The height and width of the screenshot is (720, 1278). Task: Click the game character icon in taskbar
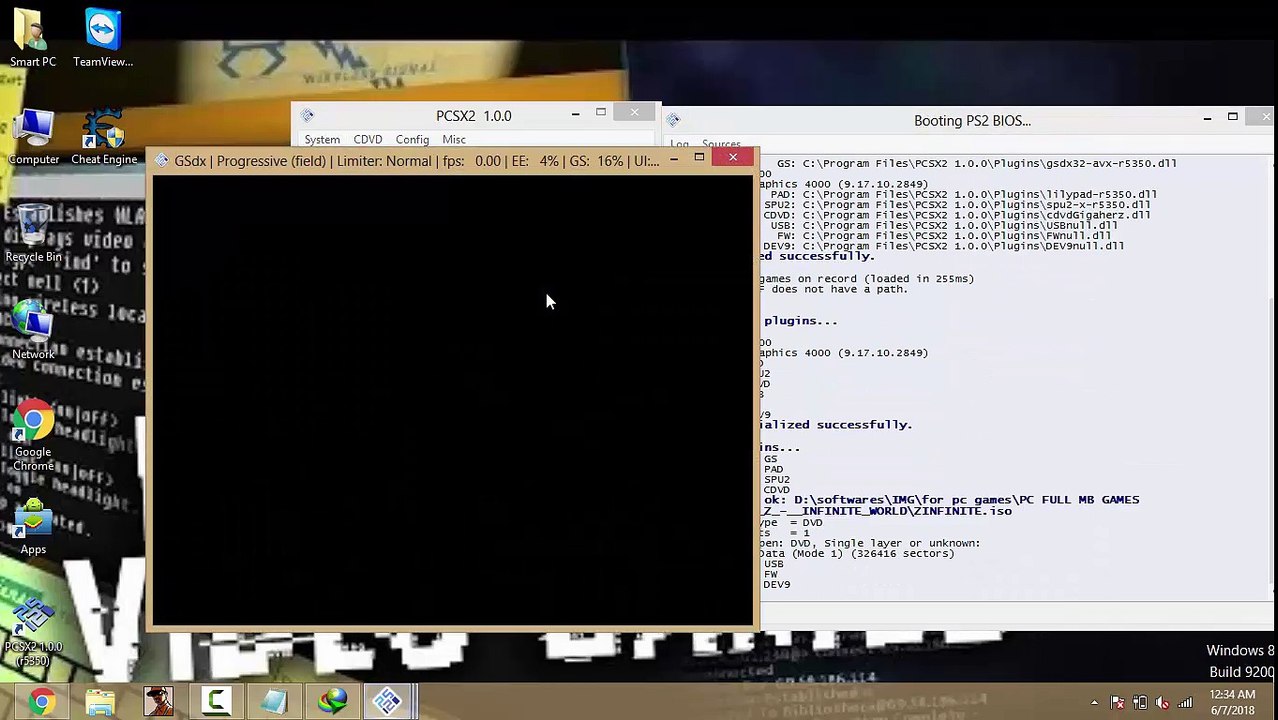coord(158,702)
